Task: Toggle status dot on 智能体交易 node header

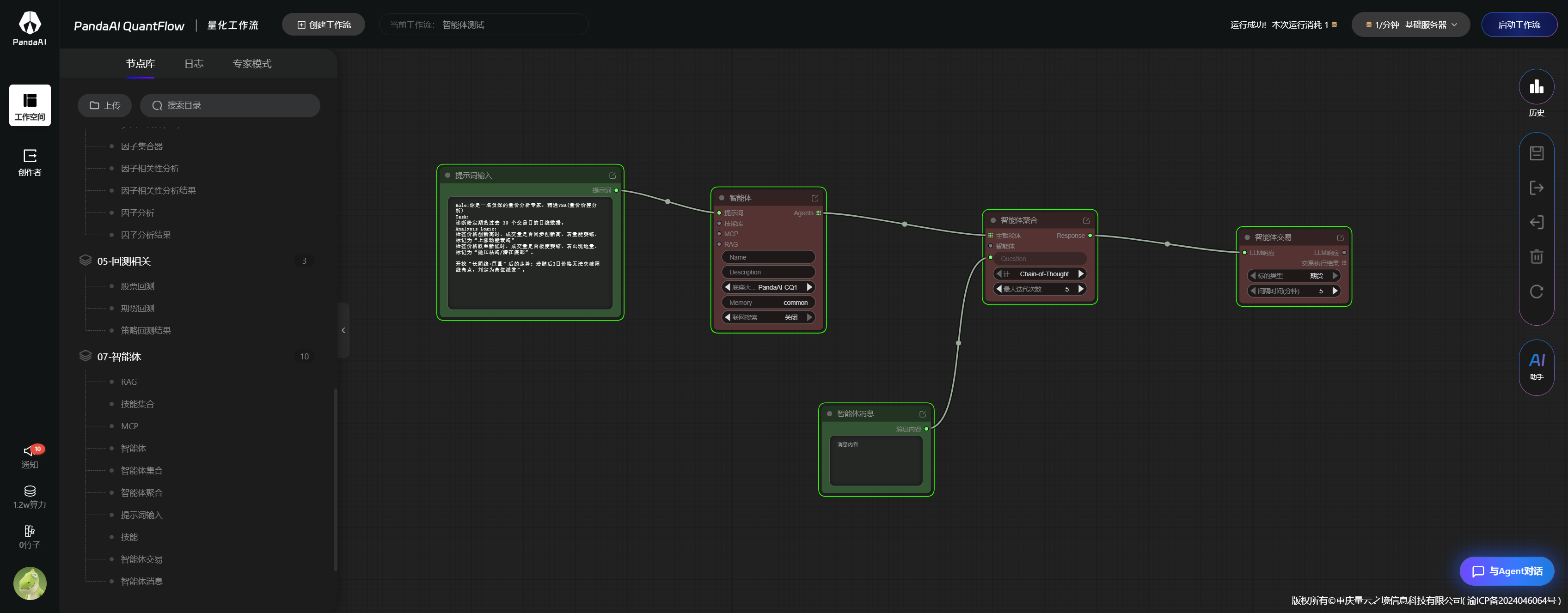Action: [x=1247, y=238]
